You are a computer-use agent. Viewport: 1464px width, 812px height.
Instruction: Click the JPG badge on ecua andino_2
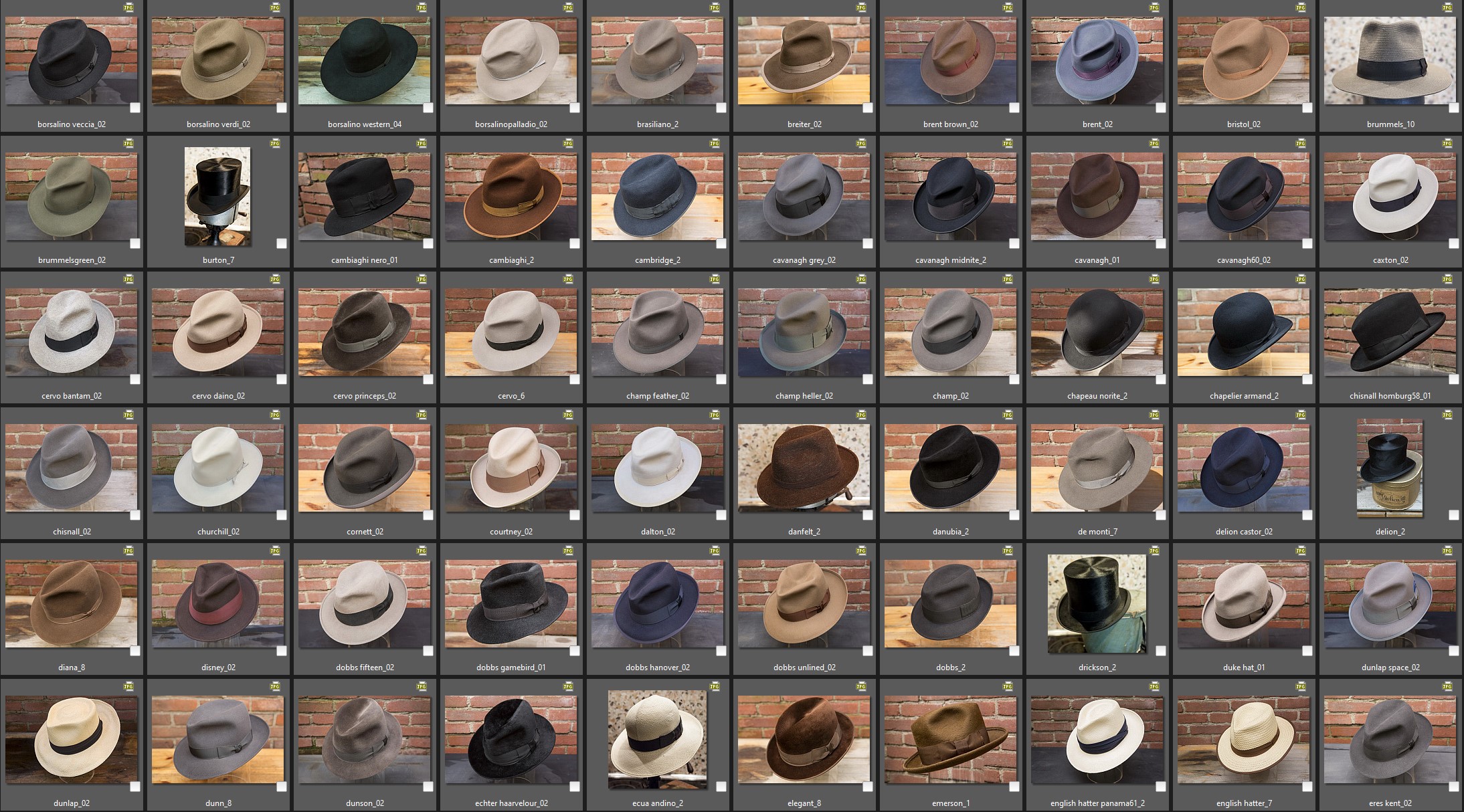point(715,687)
